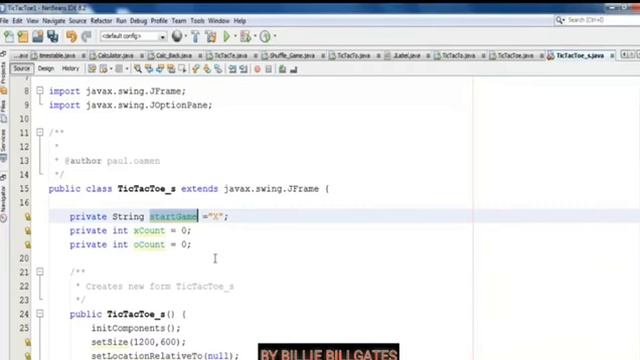Open the Files side panel

click(x=3, y=111)
